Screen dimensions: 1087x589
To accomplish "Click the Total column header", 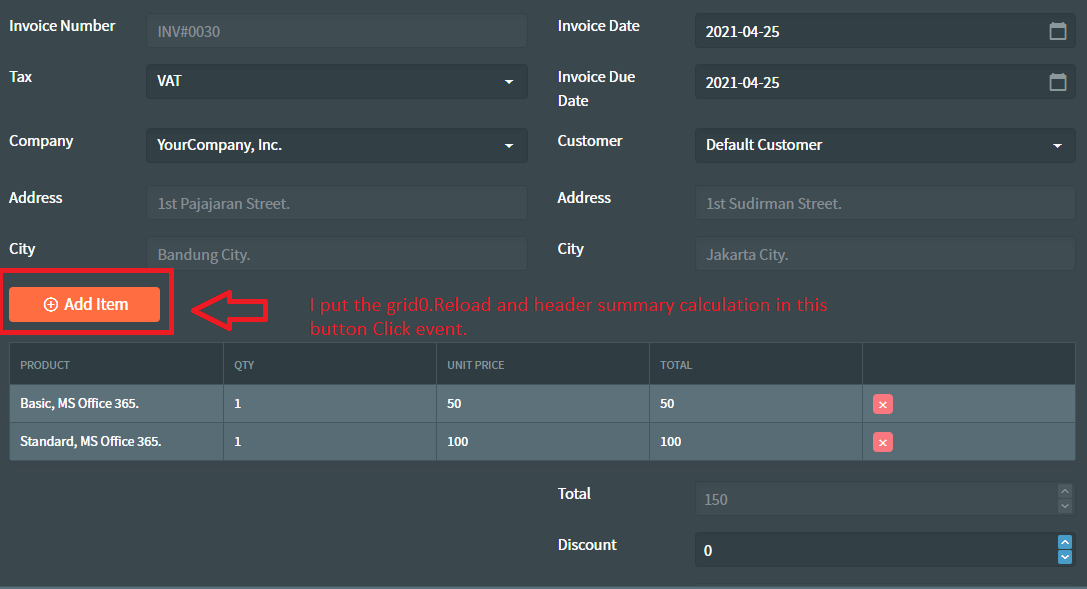I will (x=756, y=364).
